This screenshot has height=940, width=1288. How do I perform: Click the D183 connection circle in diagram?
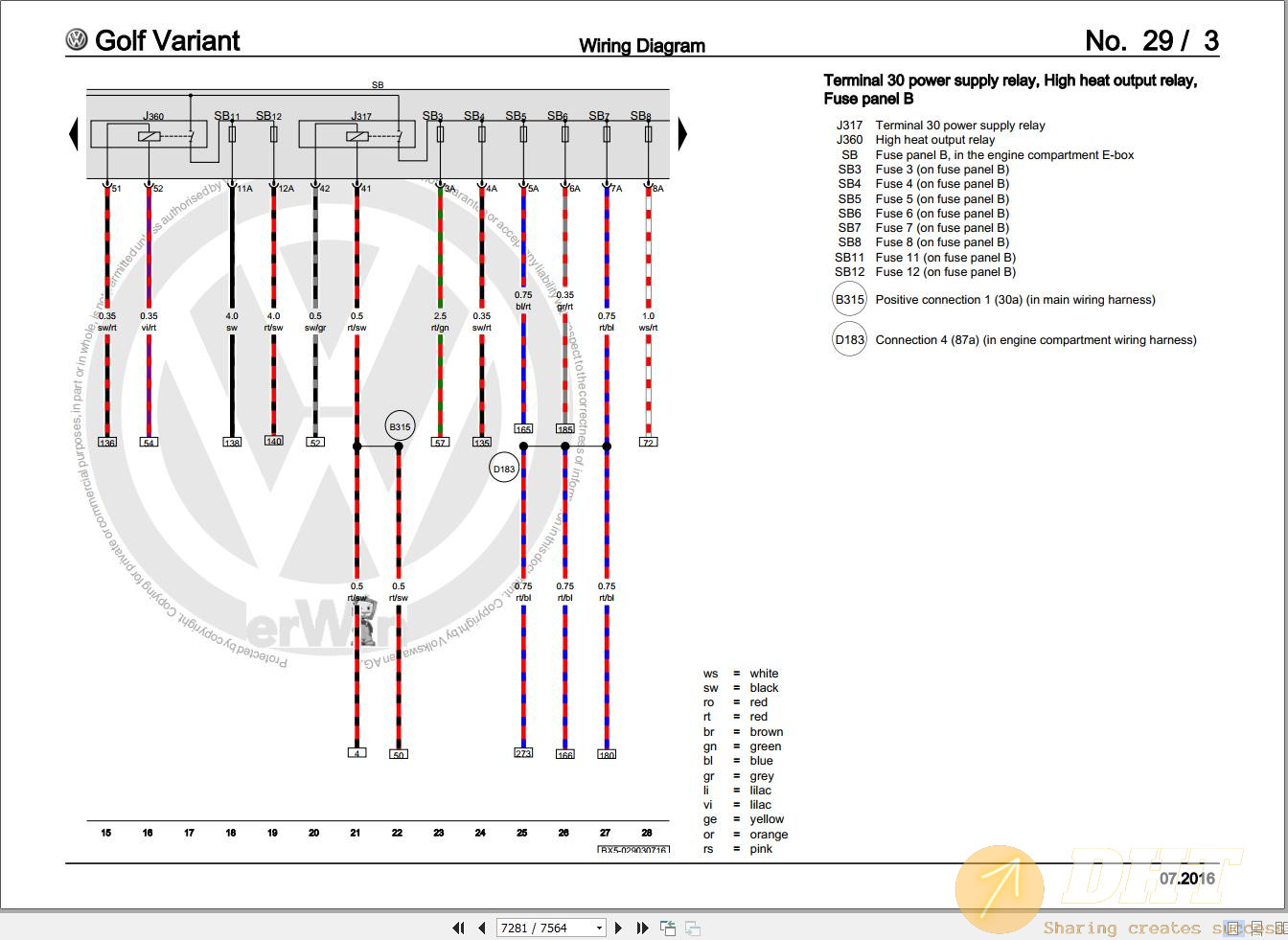pos(504,469)
